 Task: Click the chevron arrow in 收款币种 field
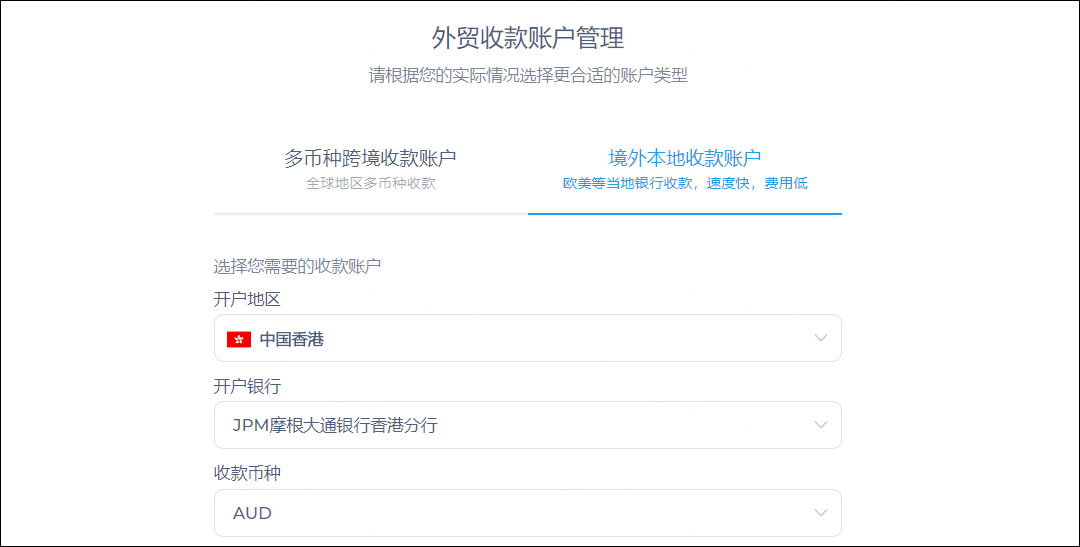[820, 513]
